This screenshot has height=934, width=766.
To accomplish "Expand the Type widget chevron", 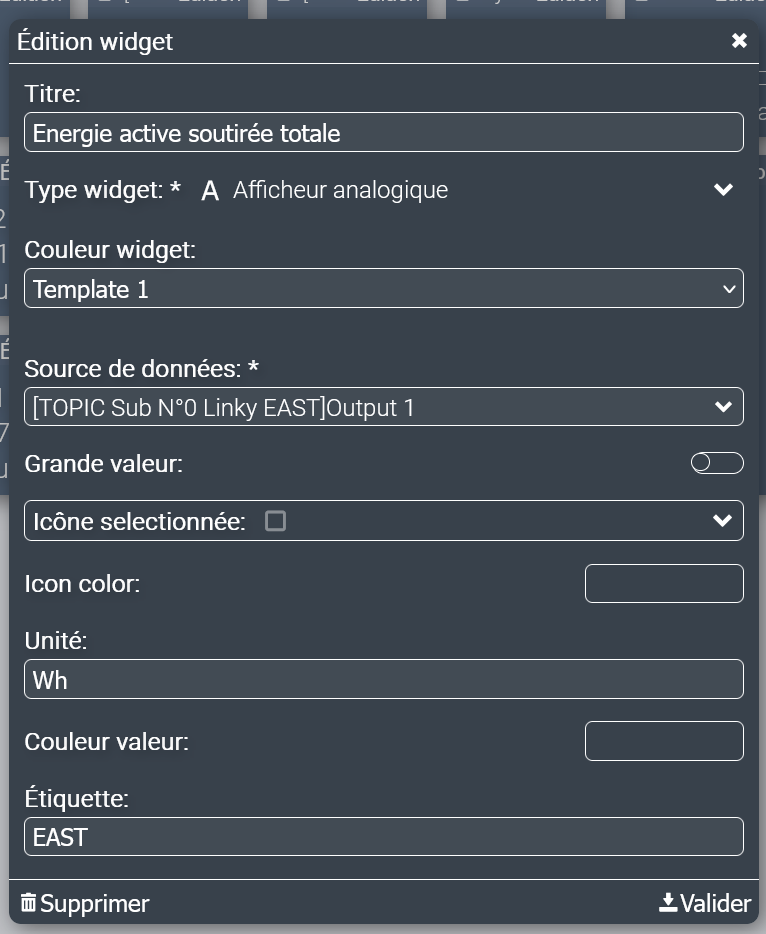I will pos(723,190).
